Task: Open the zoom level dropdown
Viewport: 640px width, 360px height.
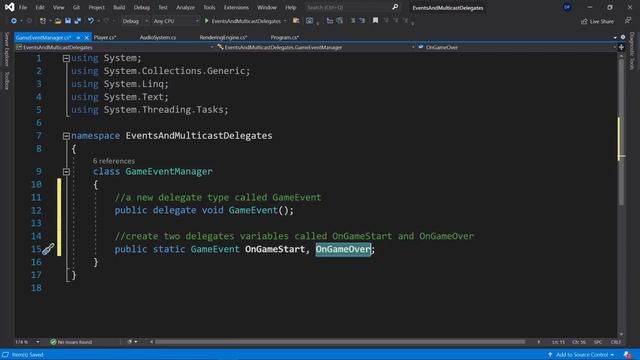Action: [38, 342]
